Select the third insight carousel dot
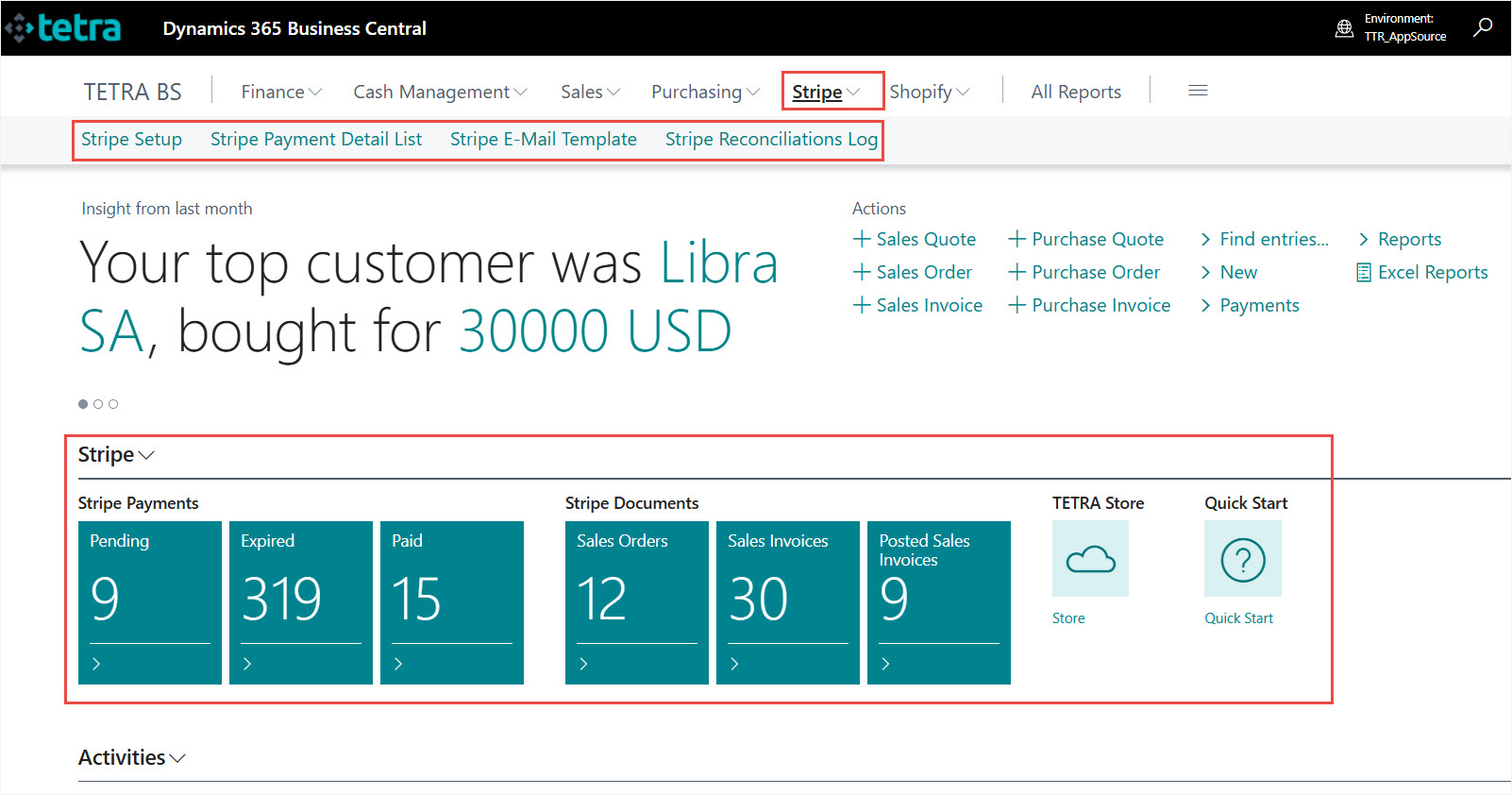 (x=113, y=404)
